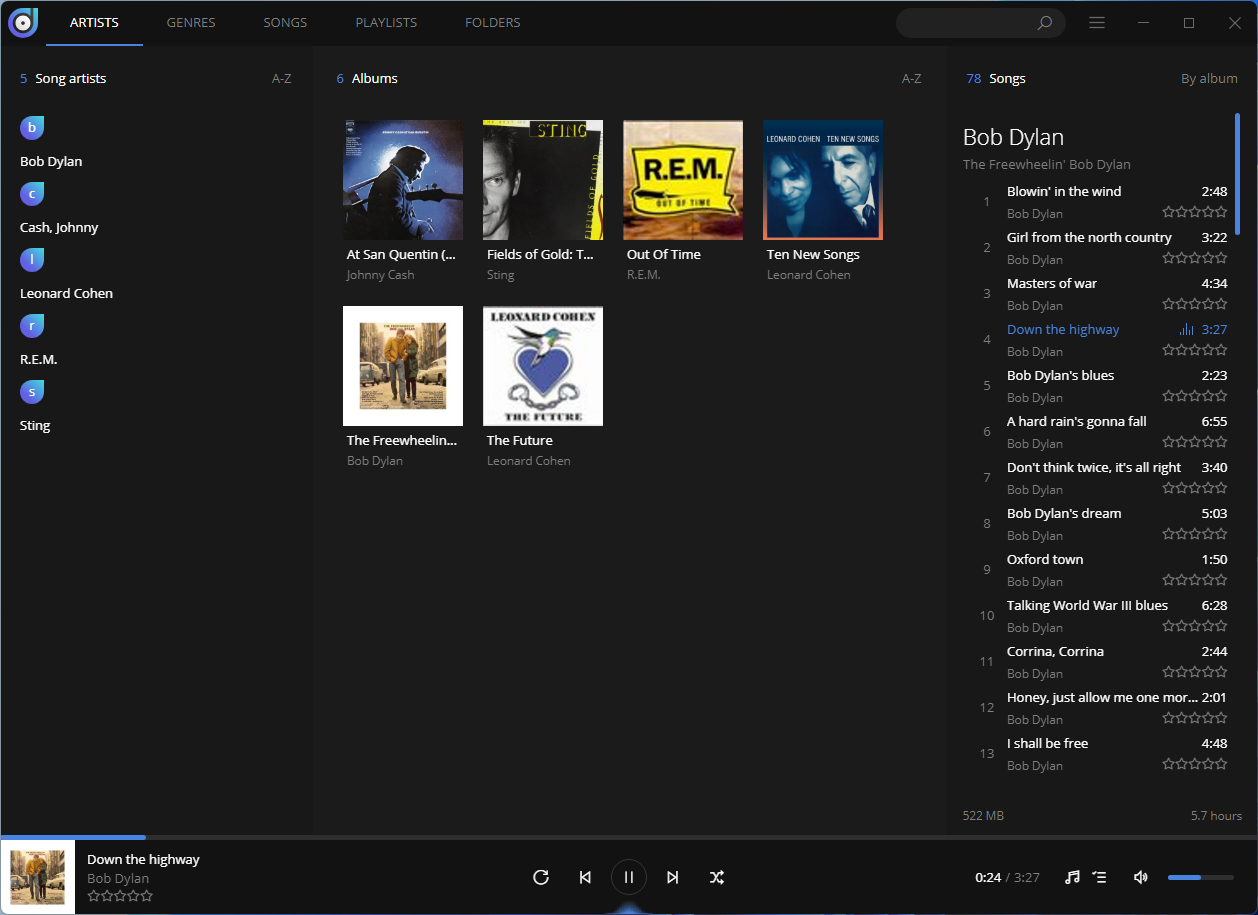Viewport: 1258px width, 915px height.
Task: Click into the search input field
Action: pyautogui.click(x=966, y=23)
